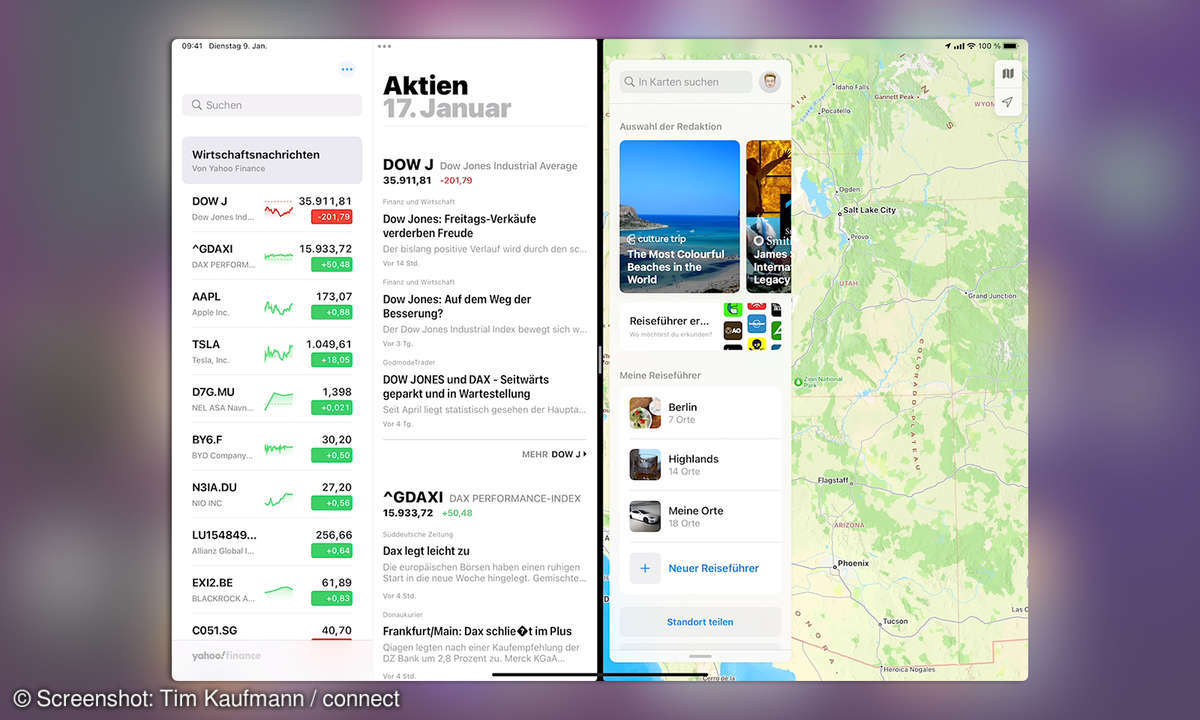Select the LU154849 Allianz Global row

[272, 542]
